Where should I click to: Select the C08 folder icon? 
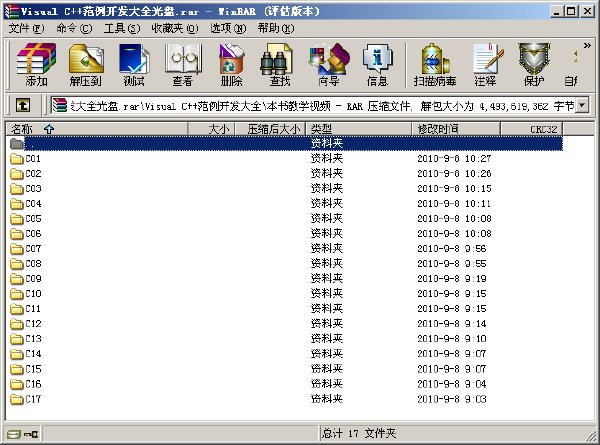[x=16, y=264]
